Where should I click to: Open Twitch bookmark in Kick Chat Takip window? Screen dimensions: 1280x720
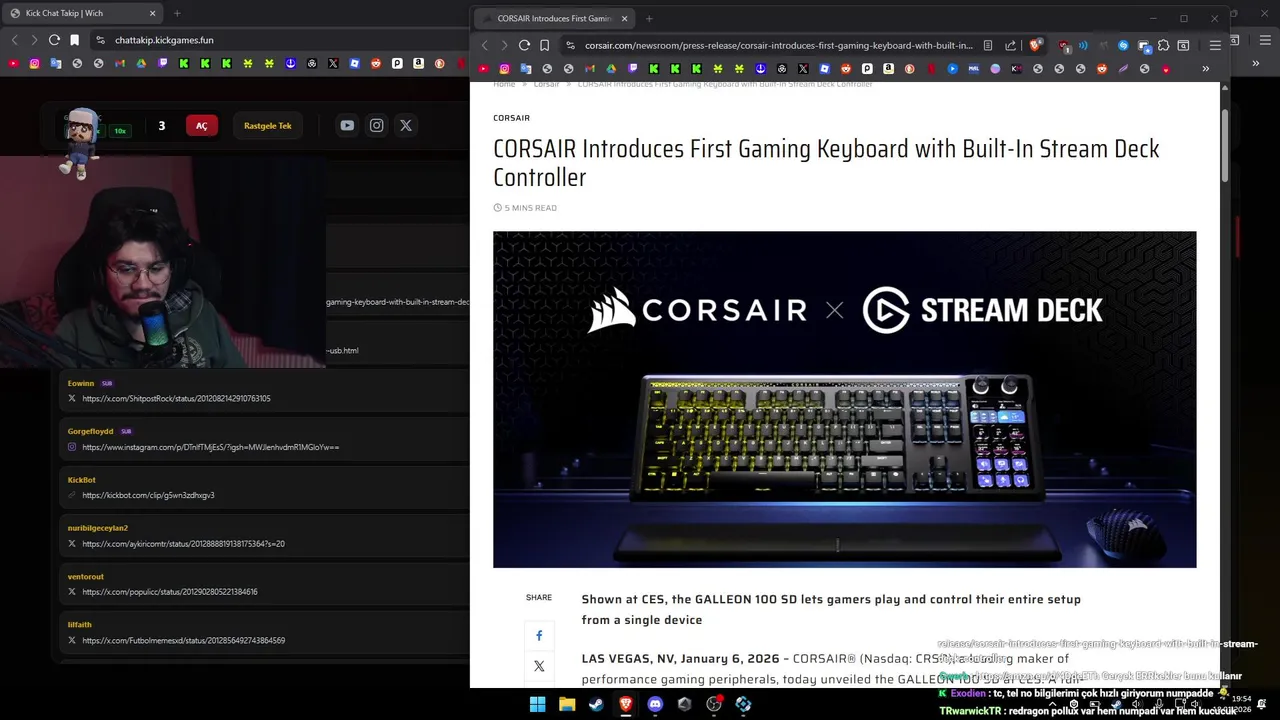(162, 63)
